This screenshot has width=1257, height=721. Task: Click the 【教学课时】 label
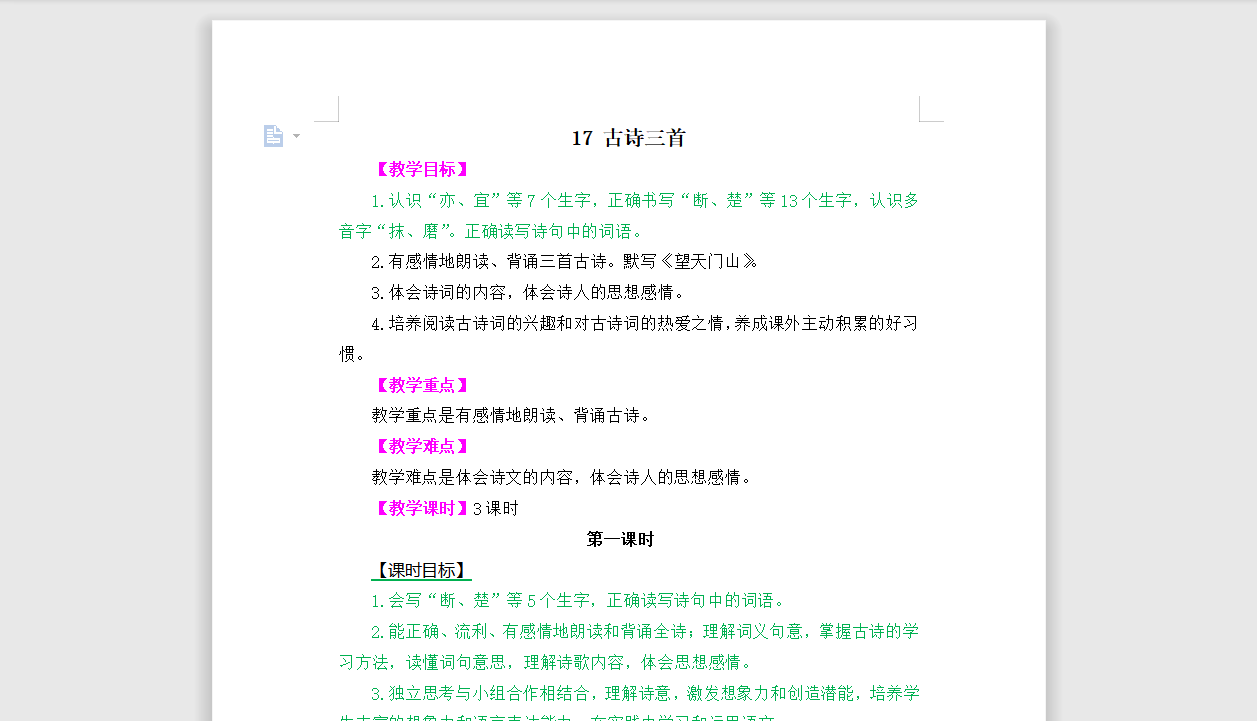tap(421, 508)
